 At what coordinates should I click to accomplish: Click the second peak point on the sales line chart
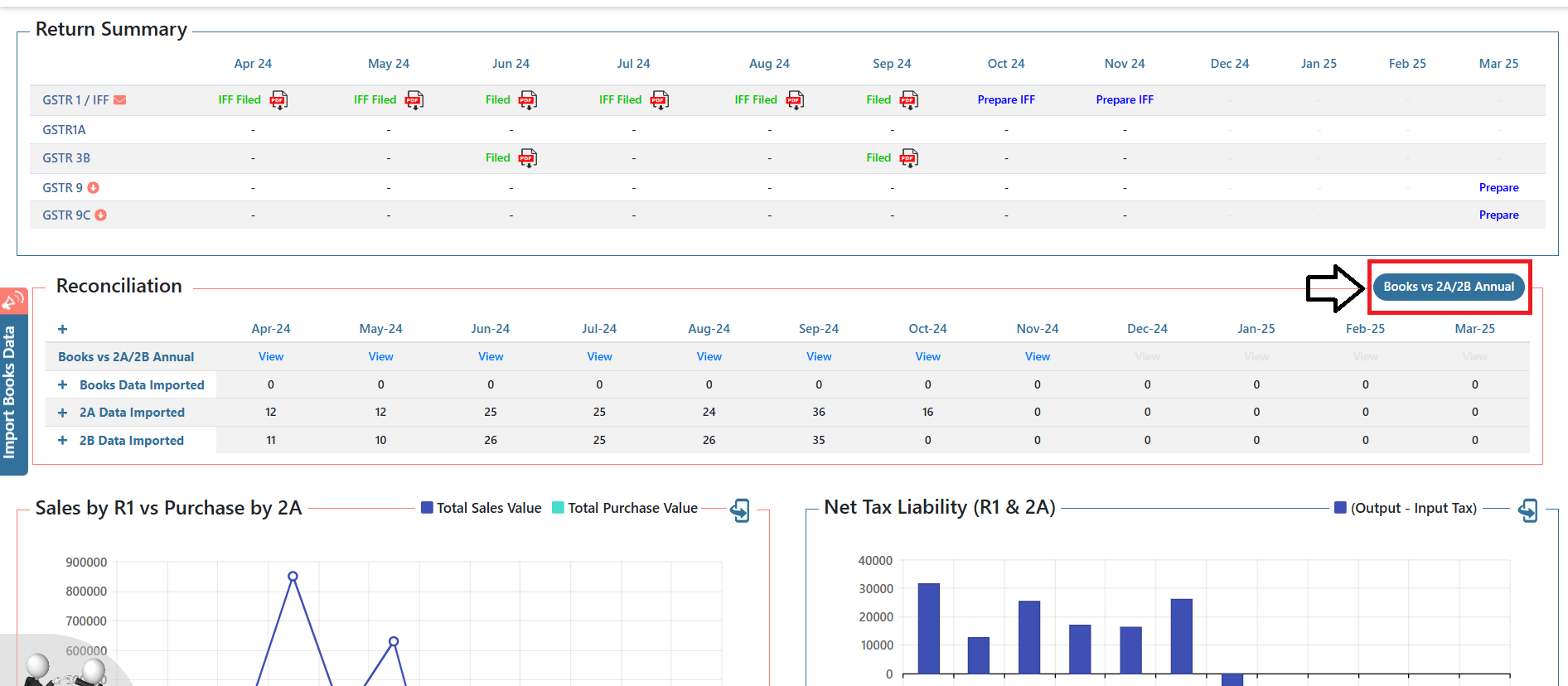394,642
